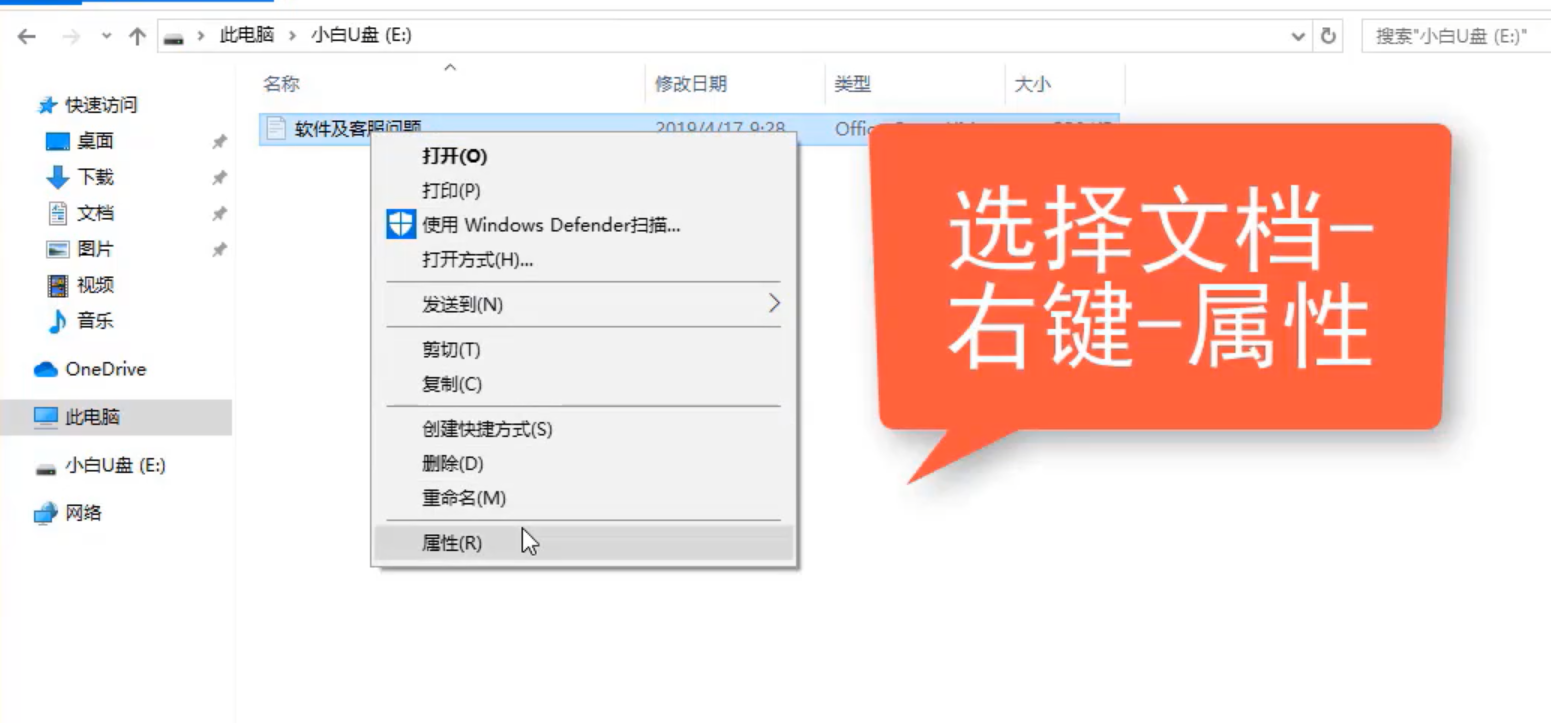
Task: Open the address bar history dropdown
Action: point(1298,36)
